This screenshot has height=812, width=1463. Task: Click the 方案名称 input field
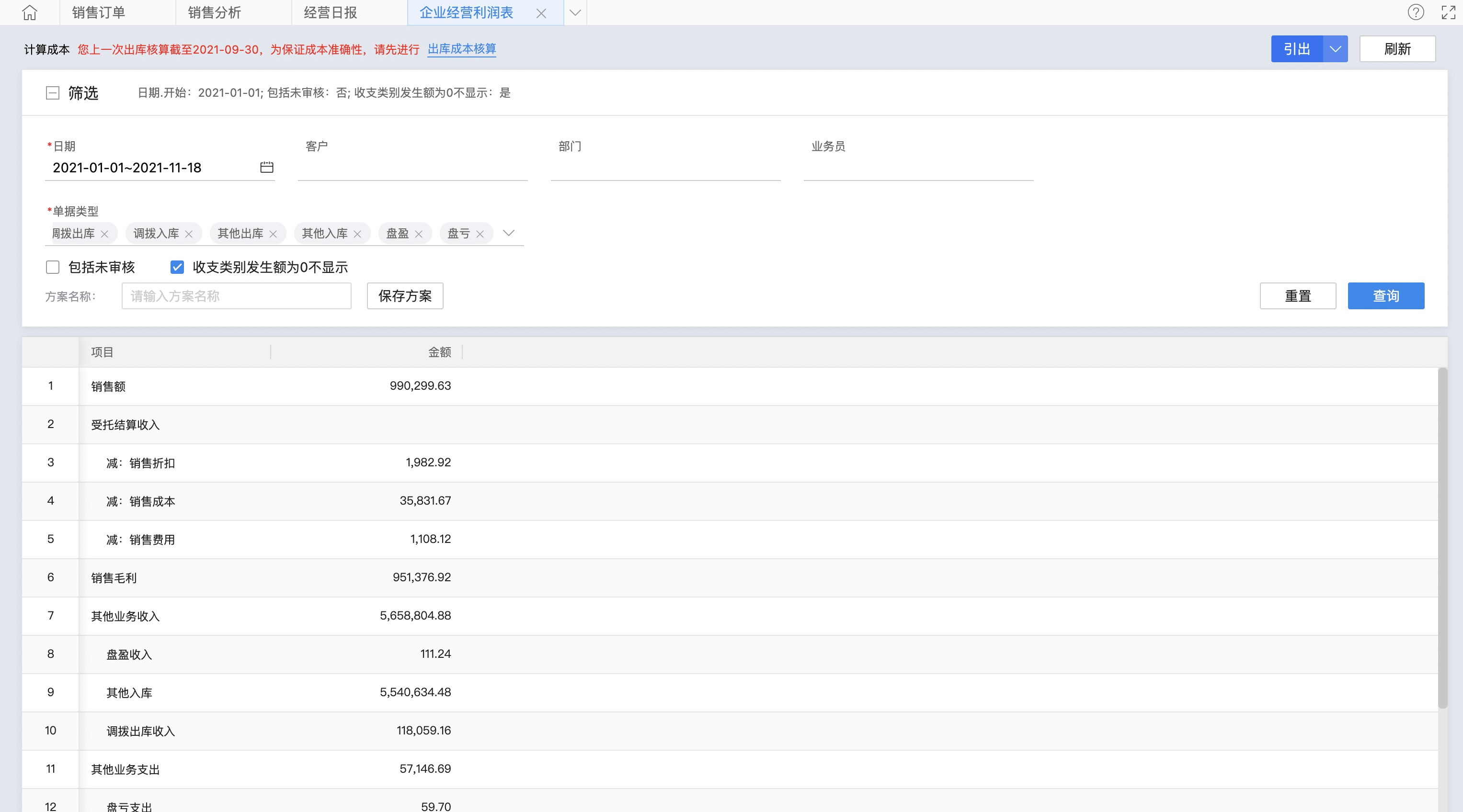(x=236, y=295)
